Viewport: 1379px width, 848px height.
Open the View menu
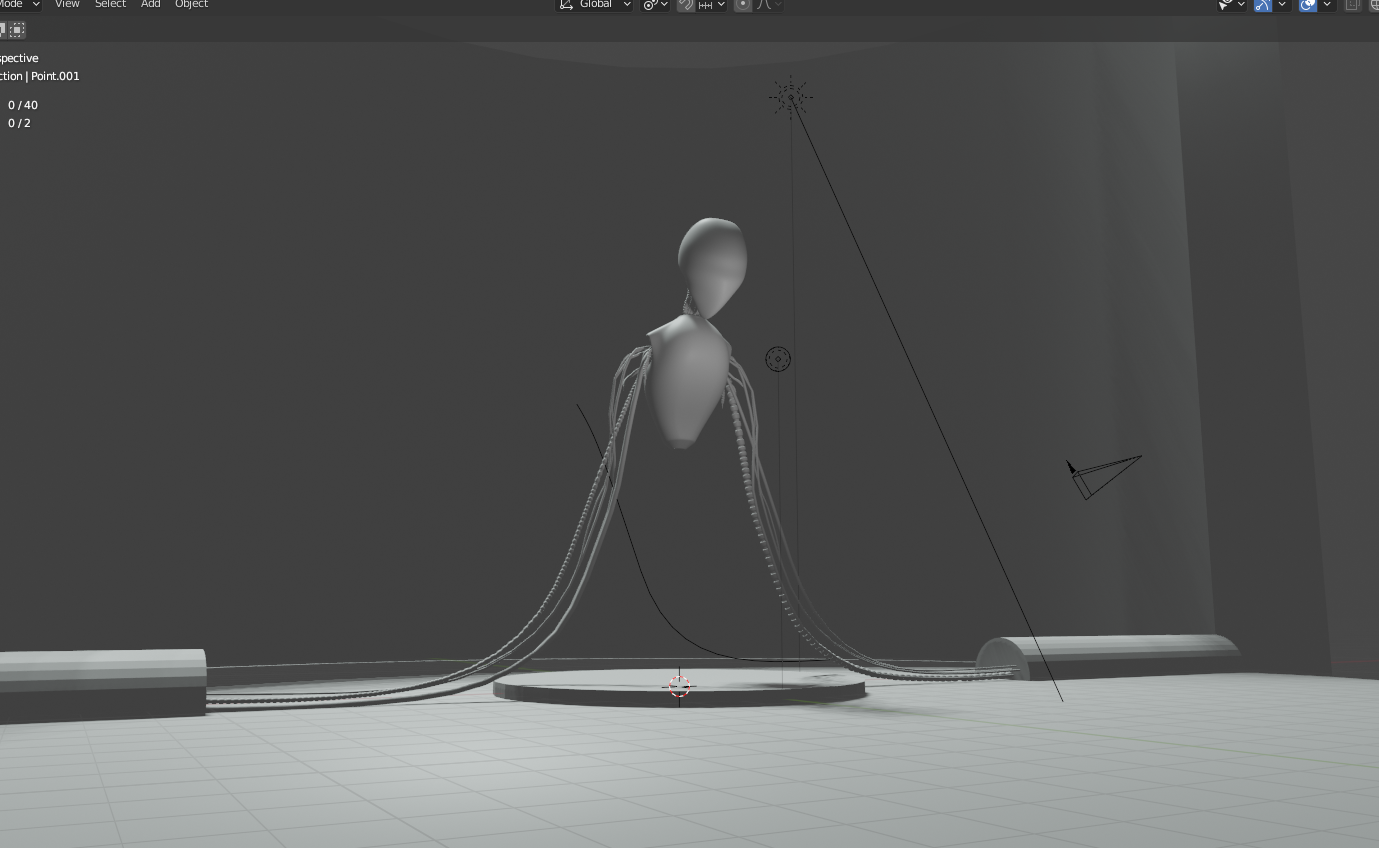click(67, 5)
